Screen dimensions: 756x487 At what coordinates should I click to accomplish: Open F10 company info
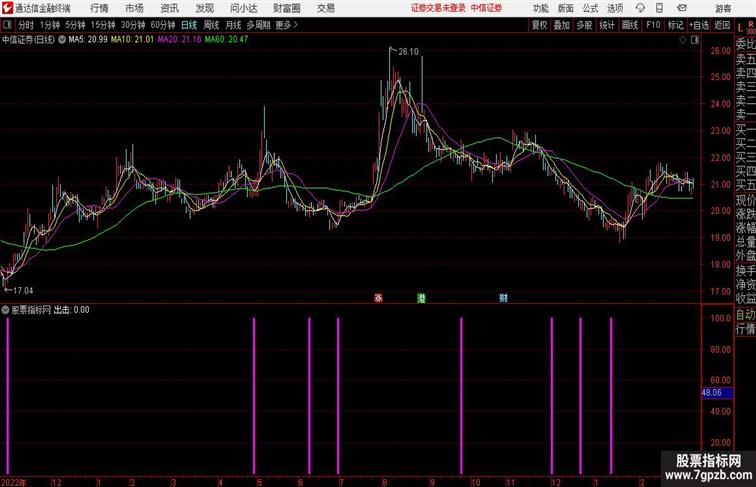coord(653,25)
